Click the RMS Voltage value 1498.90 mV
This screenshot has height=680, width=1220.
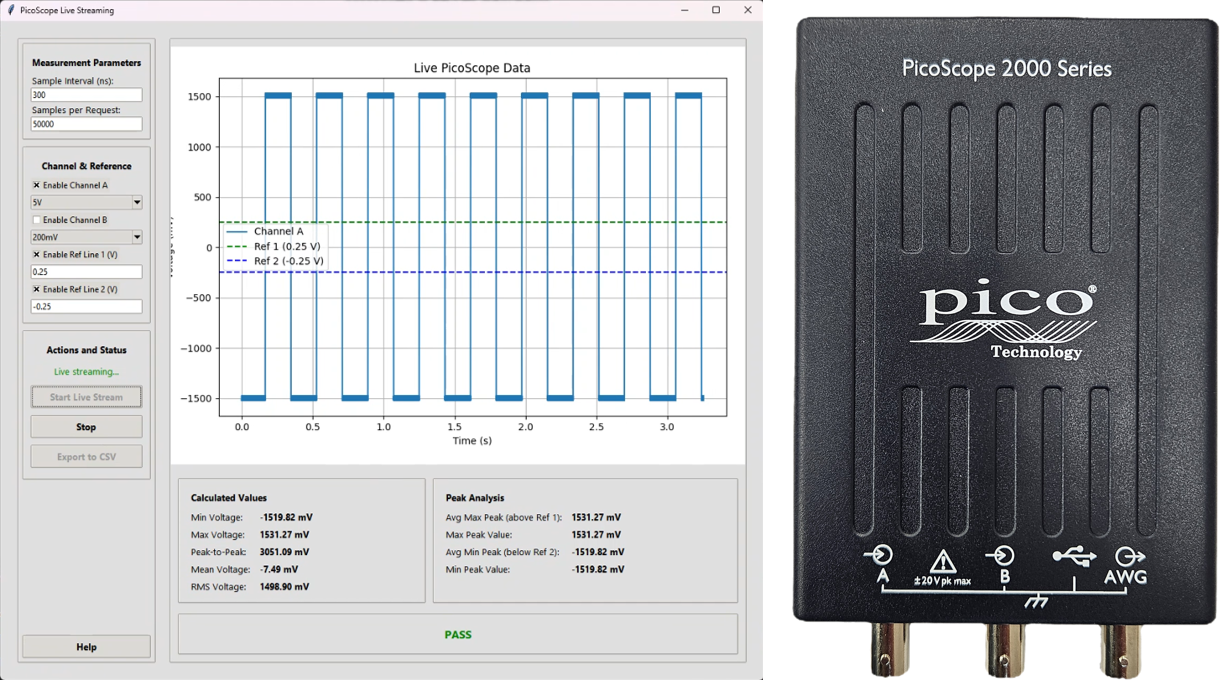click(x=286, y=587)
